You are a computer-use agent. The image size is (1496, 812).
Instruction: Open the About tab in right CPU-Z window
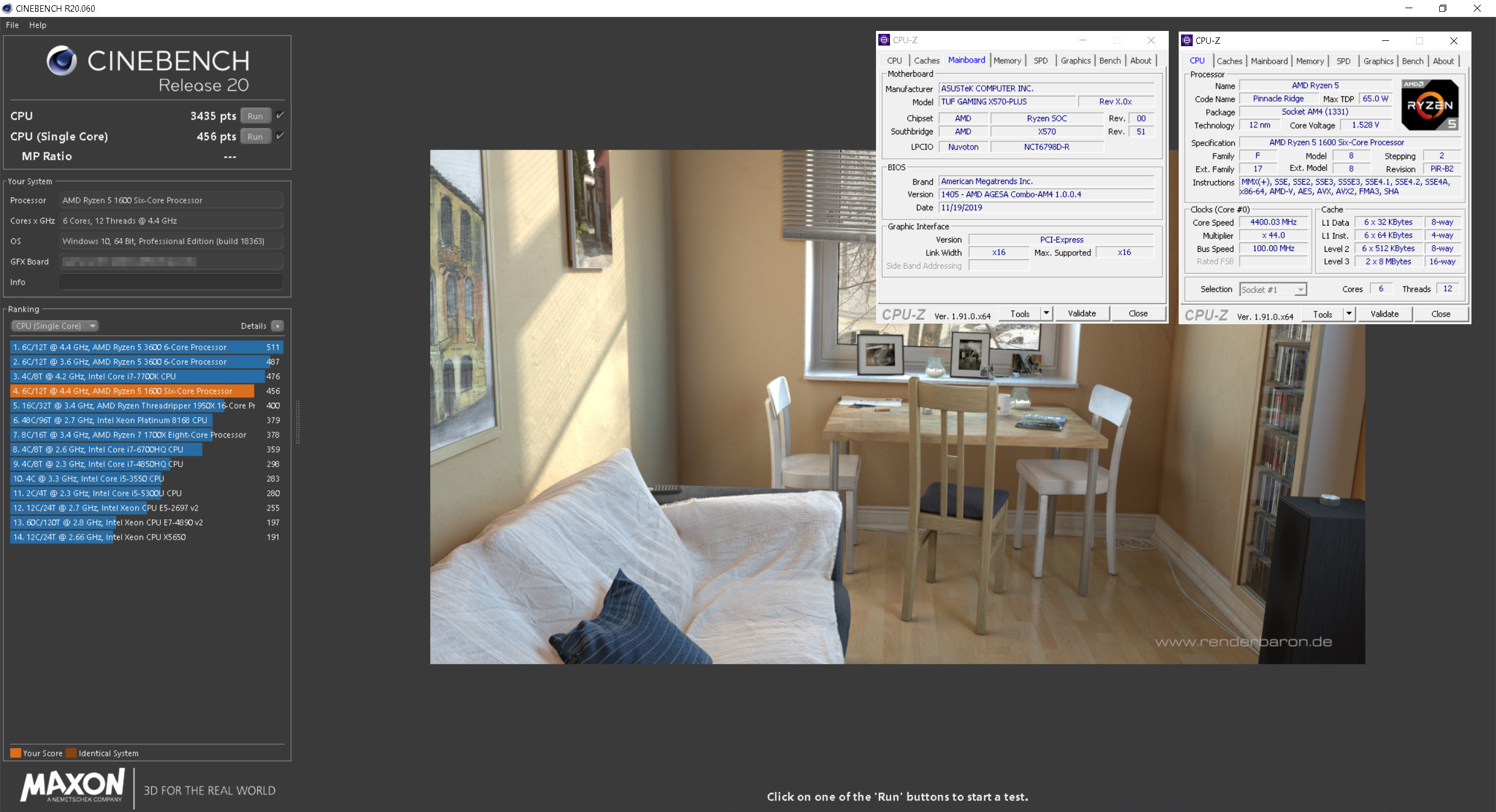click(x=1443, y=61)
